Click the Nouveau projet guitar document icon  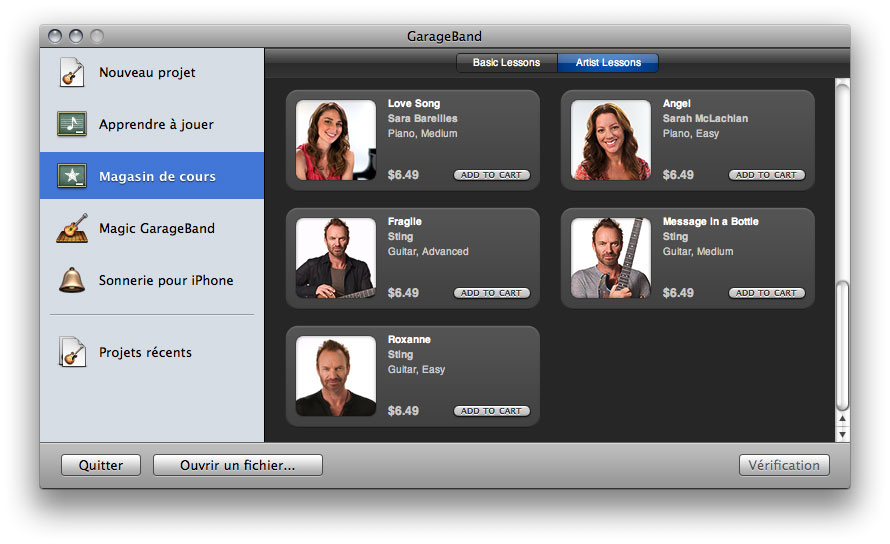72,73
